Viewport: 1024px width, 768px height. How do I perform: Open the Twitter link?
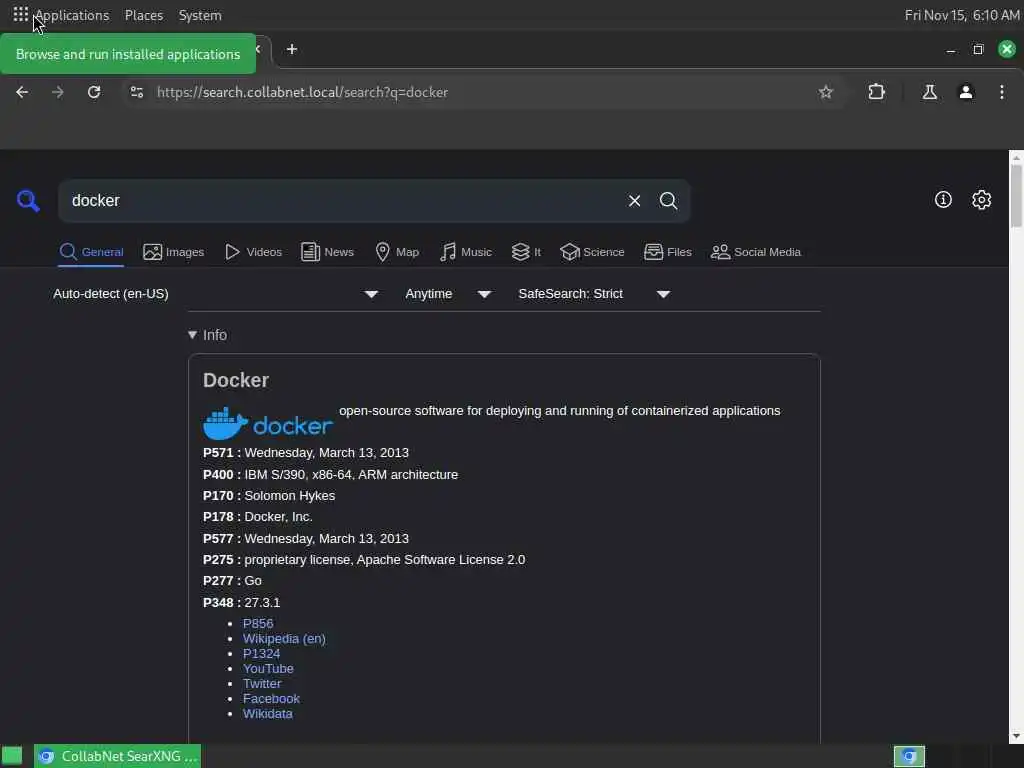262,684
